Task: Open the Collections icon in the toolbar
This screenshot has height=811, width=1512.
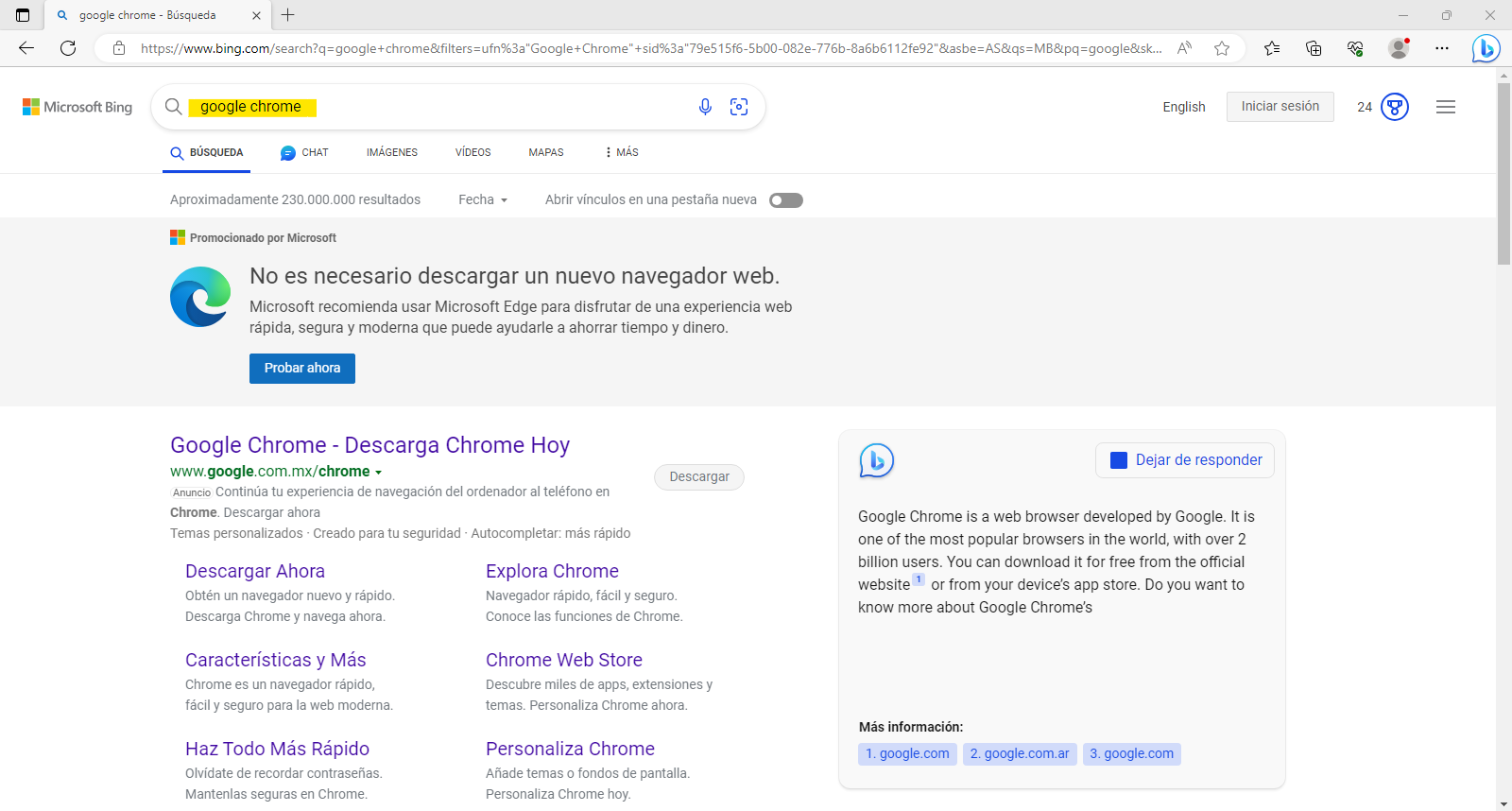Action: [1314, 48]
